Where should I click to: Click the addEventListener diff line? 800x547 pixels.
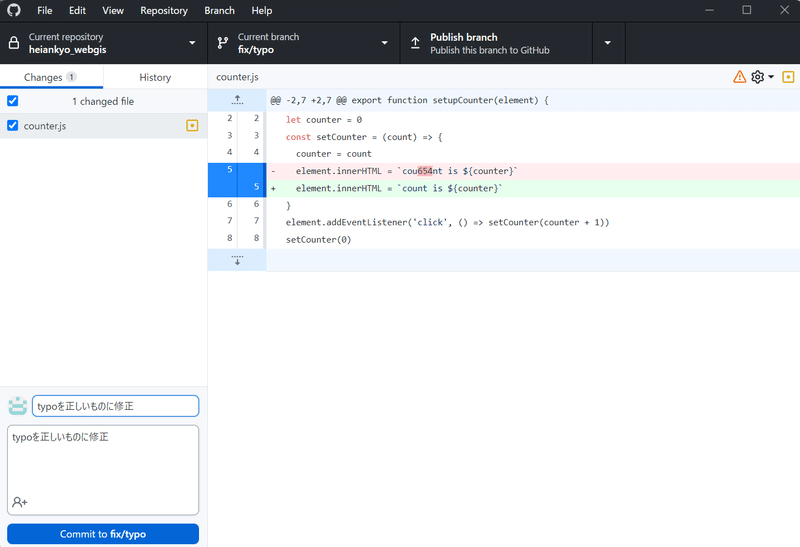click(533, 222)
